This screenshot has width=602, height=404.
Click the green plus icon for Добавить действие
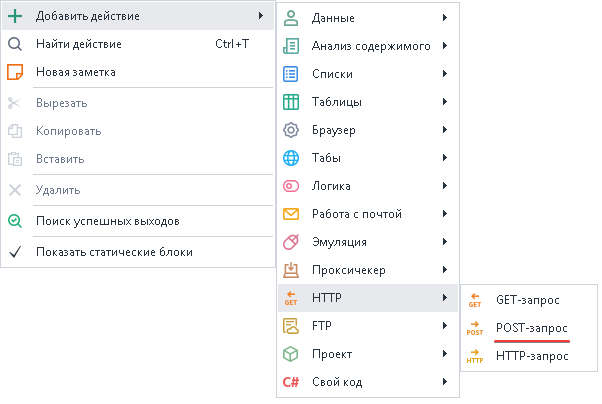pyautogui.click(x=15, y=16)
